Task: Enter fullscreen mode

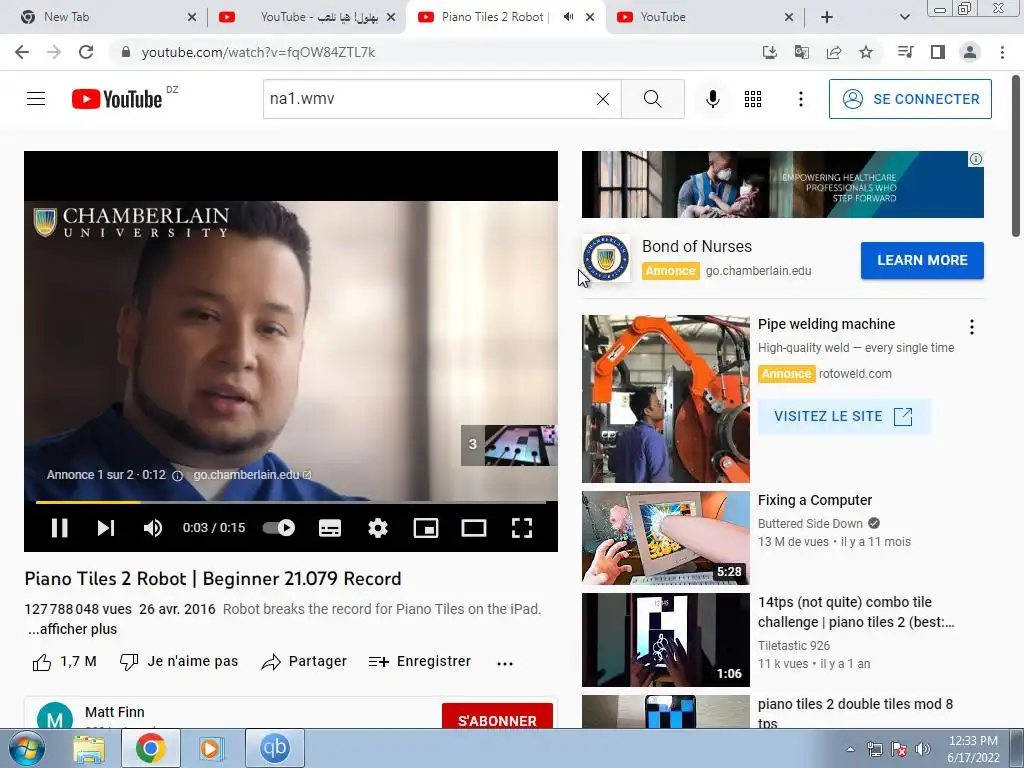Action: [521, 528]
